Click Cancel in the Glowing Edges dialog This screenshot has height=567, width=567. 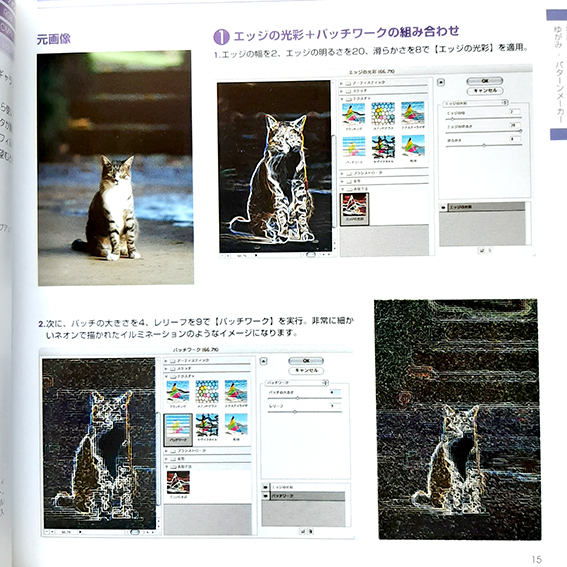(x=485, y=90)
